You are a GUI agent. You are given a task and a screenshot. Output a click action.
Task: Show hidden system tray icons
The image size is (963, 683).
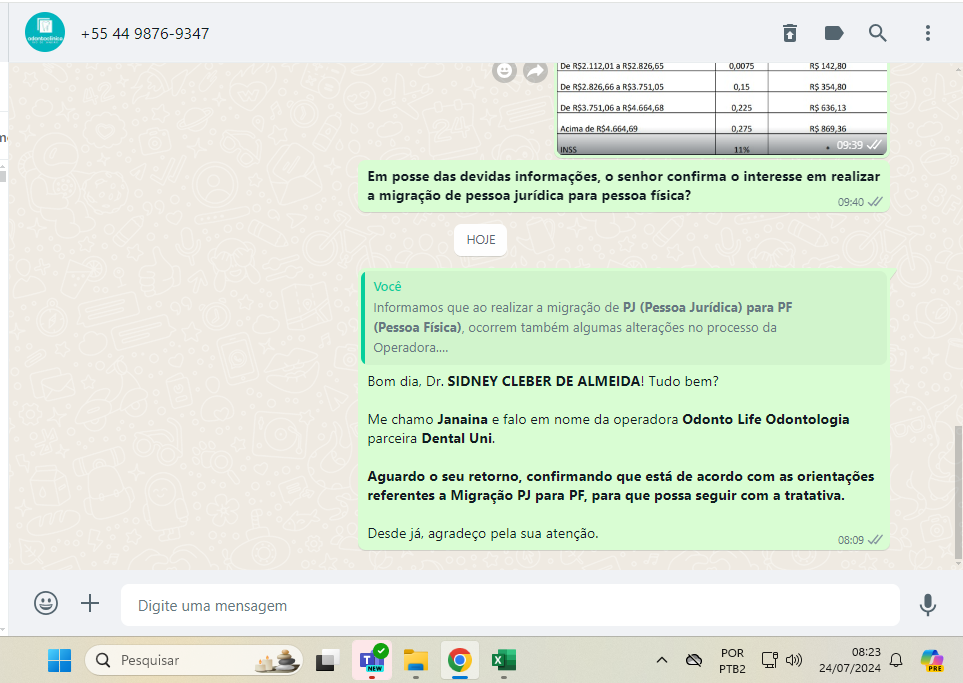pos(661,660)
